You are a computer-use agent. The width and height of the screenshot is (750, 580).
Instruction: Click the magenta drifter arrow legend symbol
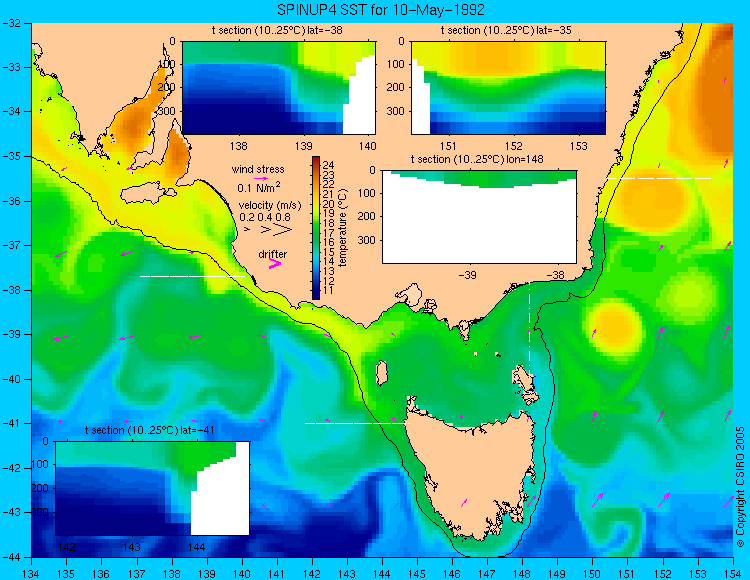[275, 263]
